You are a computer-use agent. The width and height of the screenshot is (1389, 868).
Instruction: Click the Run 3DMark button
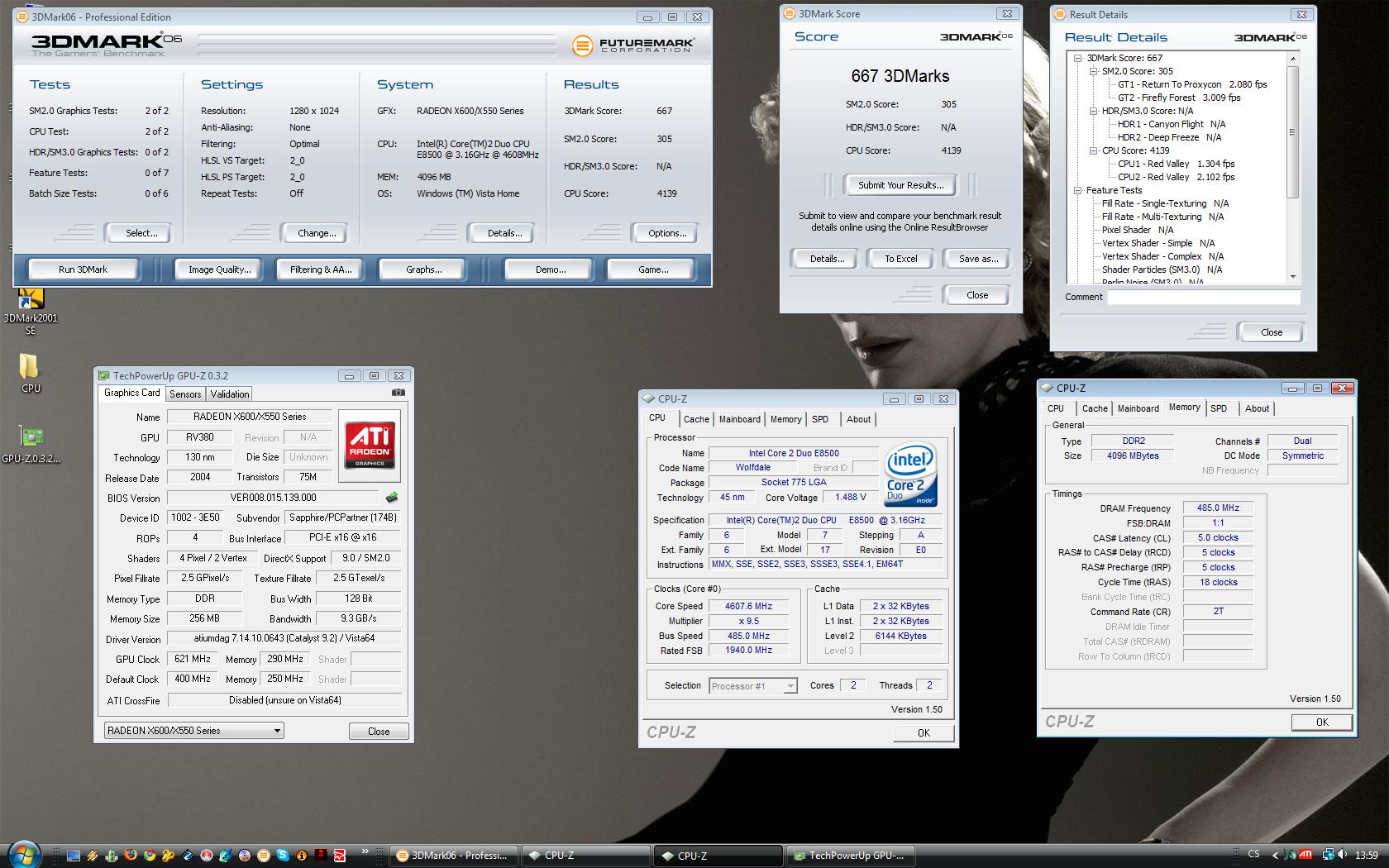coord(83,269)
